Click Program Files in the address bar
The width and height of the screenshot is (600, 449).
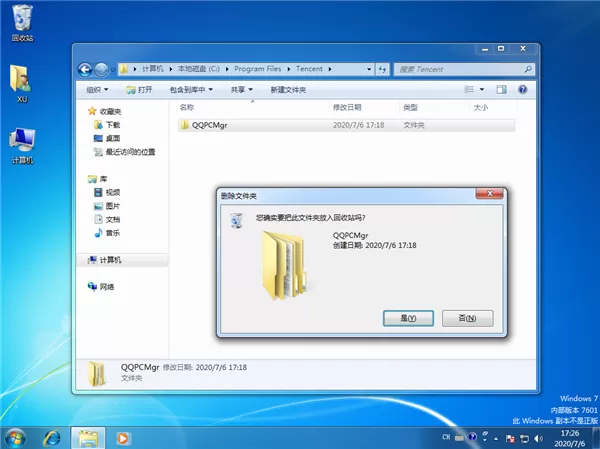tap(258, 69)
